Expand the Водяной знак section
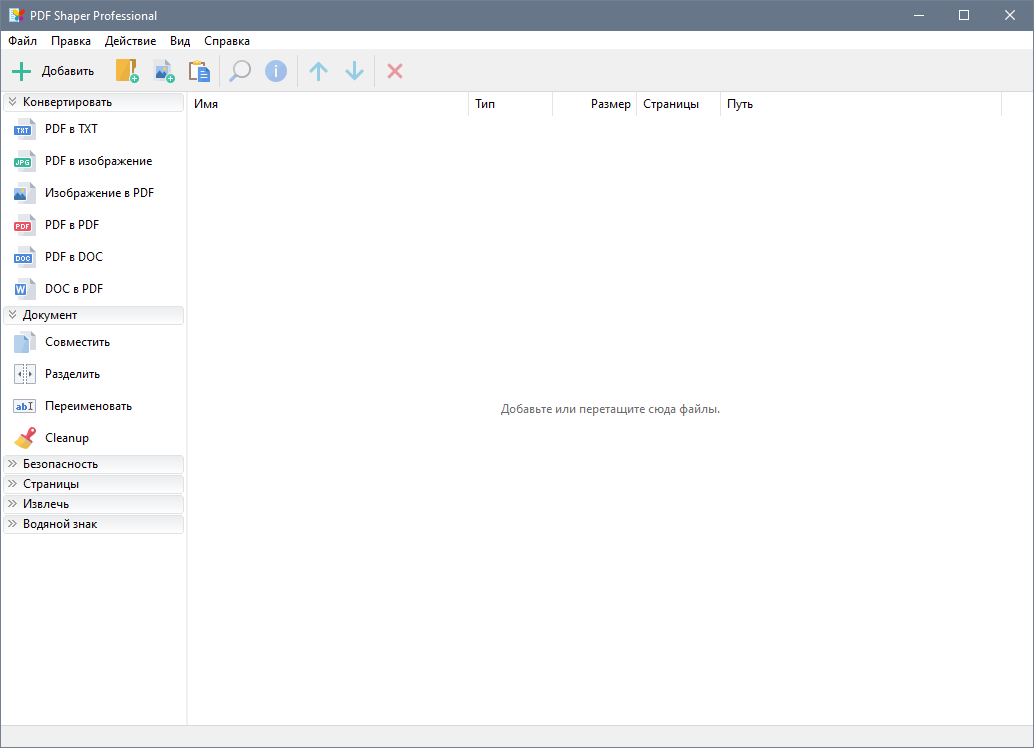The height and width of the screenshot is (748, 1034). click(94, 524)
